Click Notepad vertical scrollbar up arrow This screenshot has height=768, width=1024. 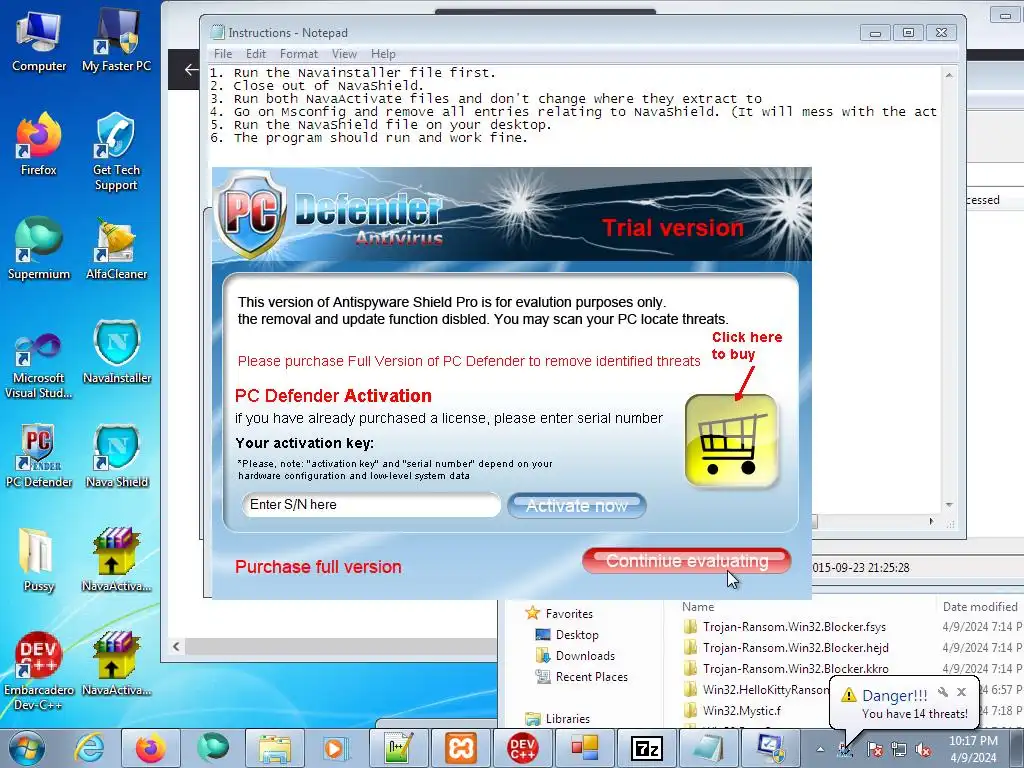949,74
